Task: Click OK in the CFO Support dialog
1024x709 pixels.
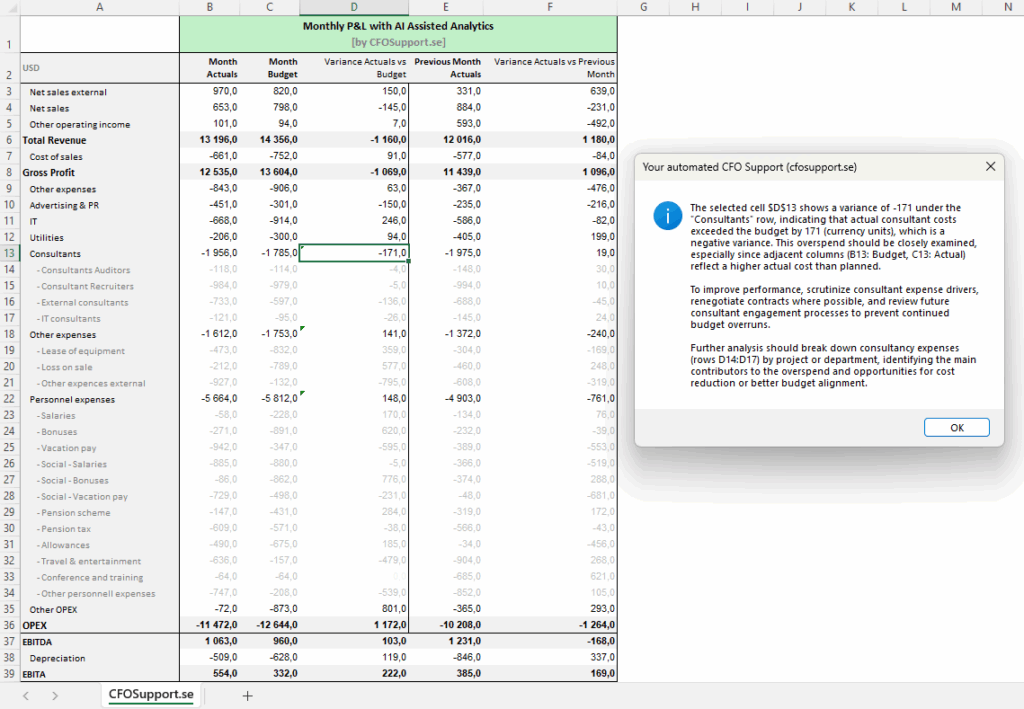Action: point(956,427)
